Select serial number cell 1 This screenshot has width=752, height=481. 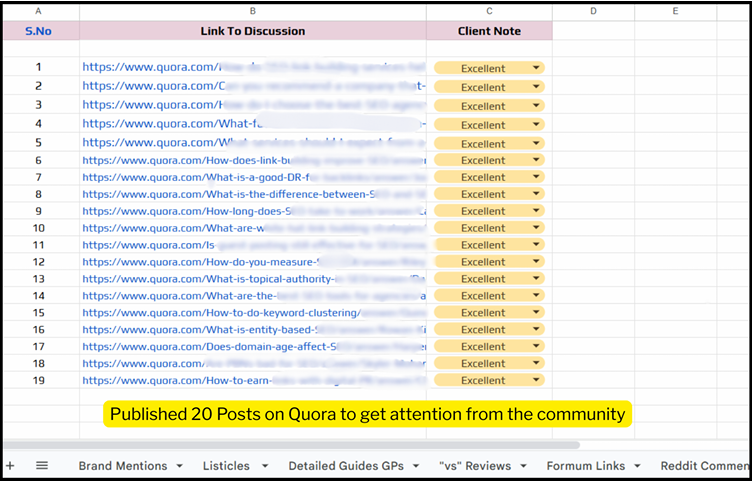click(38, 67)
